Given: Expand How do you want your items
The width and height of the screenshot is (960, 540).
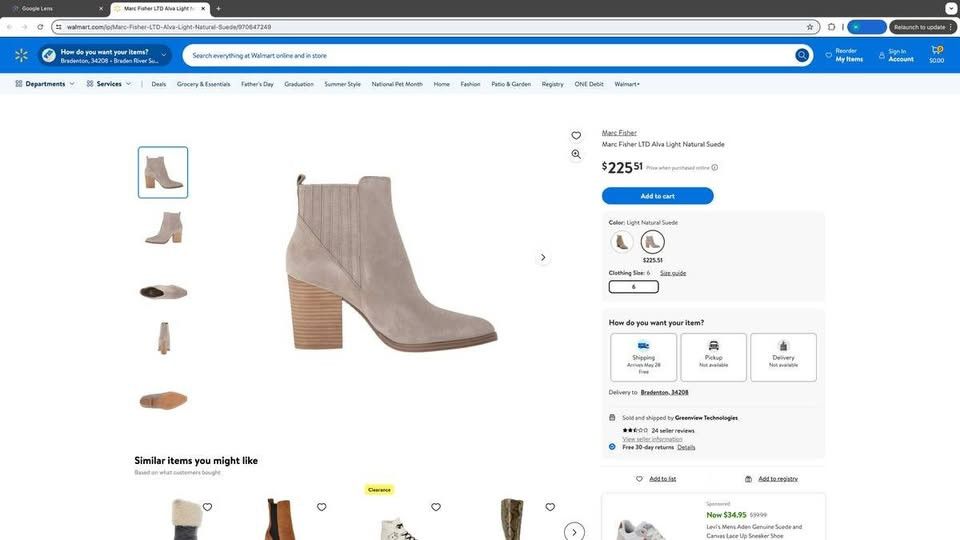Looking at the screenshot, I should pos(105,56).
